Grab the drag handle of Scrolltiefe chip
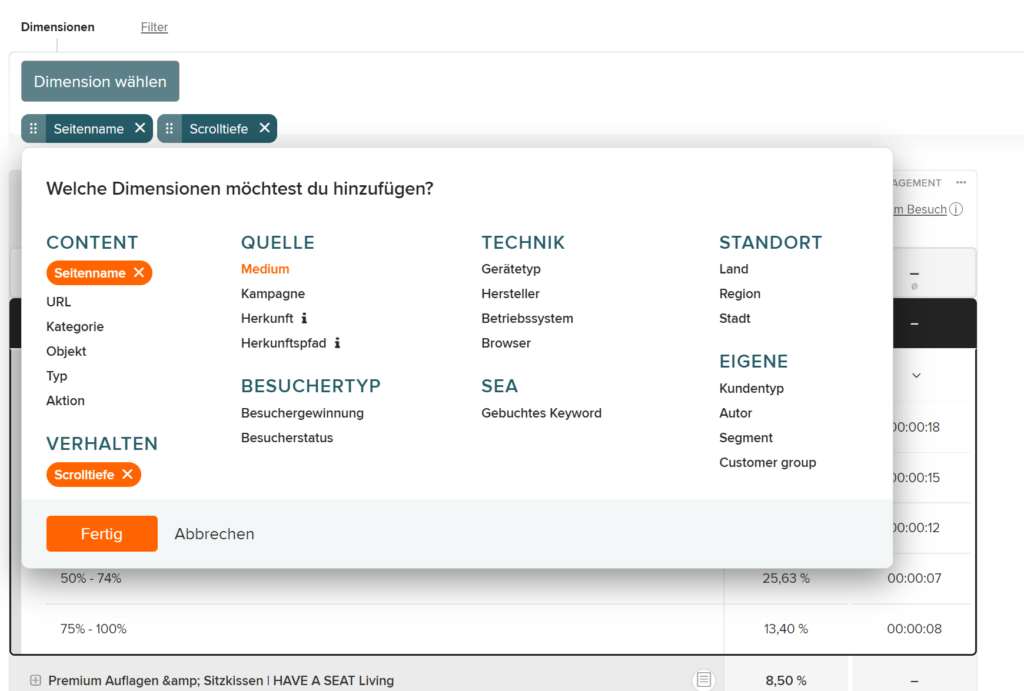The image size is (1024, 691). tap(169, 129)
